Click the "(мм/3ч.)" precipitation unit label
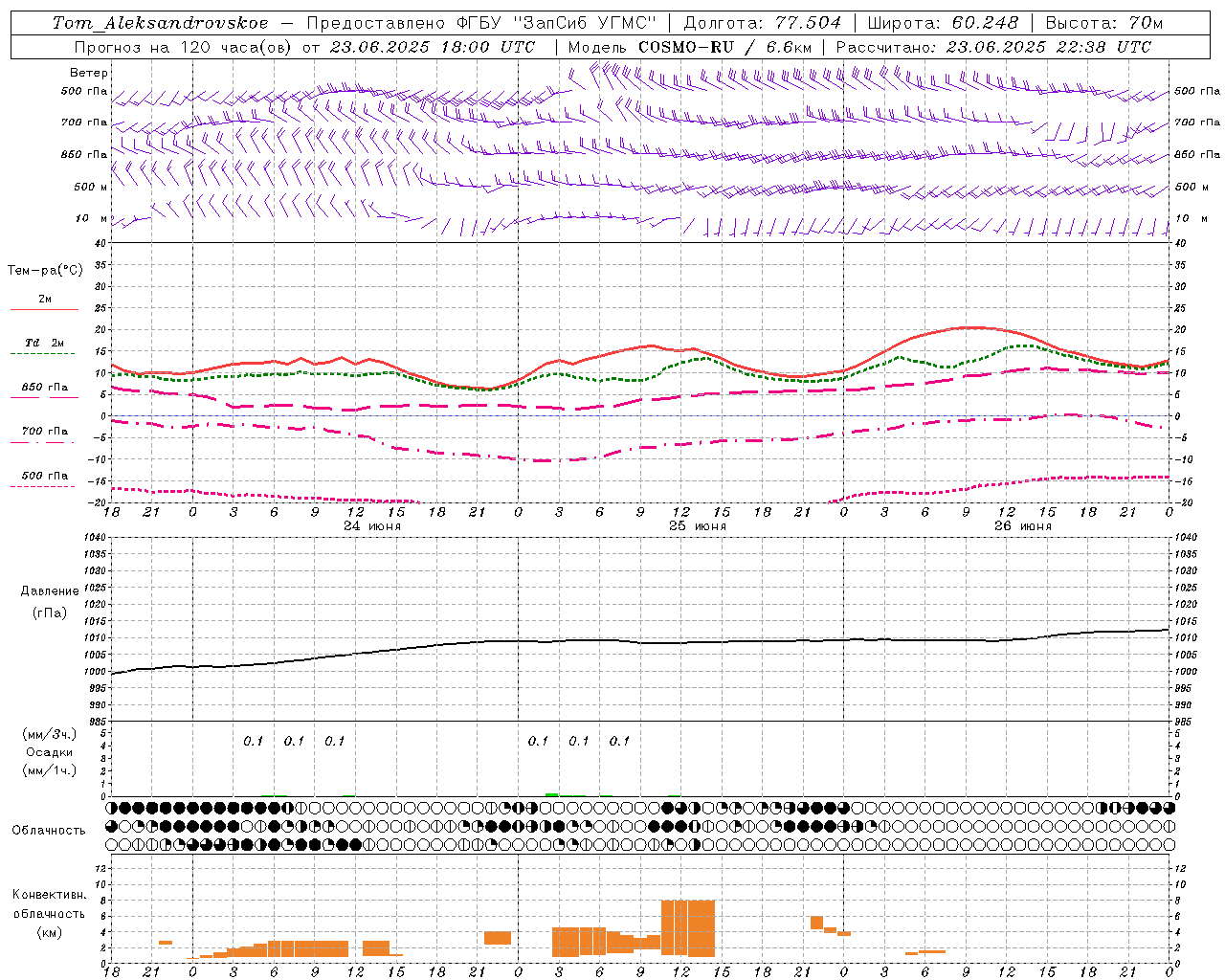1225x980 pixels. coord(50,734)
